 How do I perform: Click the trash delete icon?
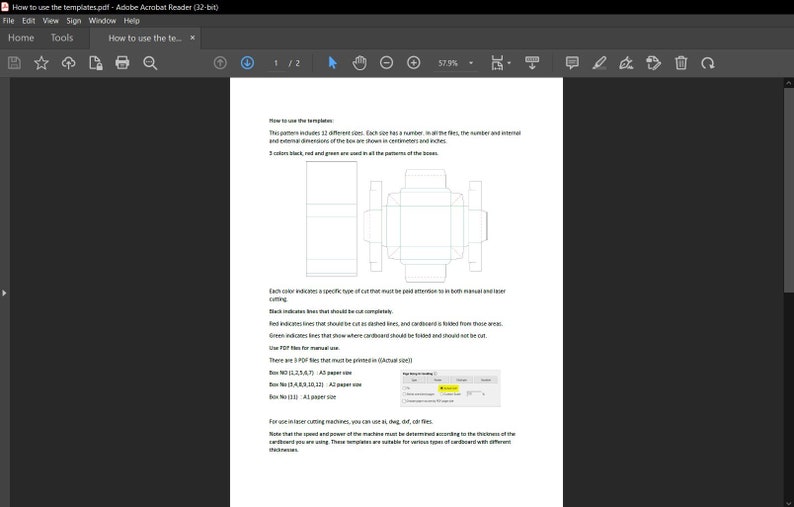pos(681,63)
